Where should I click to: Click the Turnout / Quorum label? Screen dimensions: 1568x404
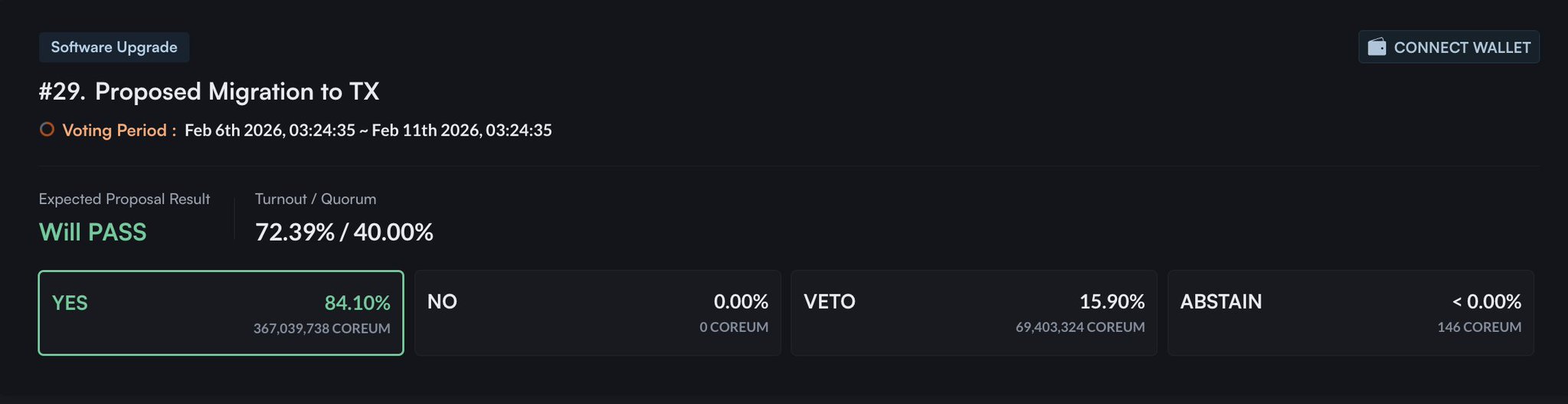[x=315, y=199]
